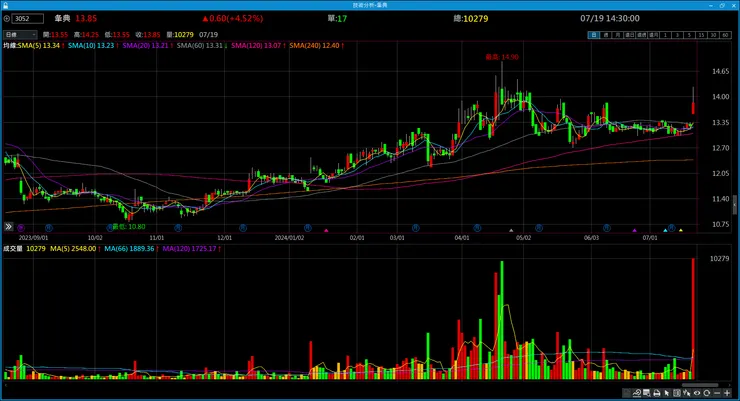
Task: Select the 還日 adjusted daily period
Action: click(630, 35)
